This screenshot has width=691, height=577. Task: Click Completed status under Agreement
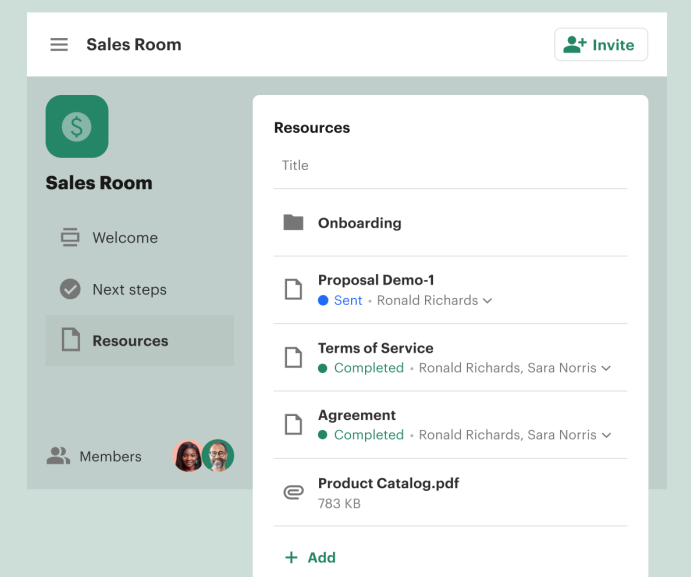368,435
